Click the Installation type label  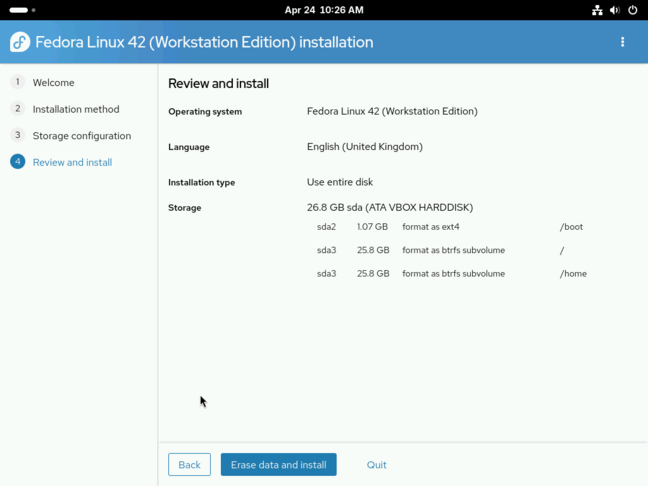[x=202, y=183]
